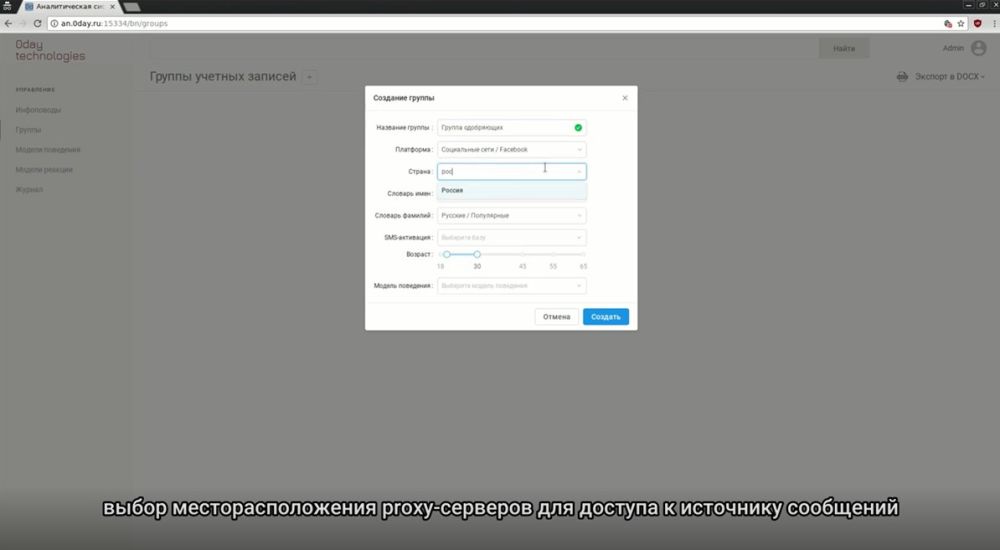
Task: Click the Admin user avatar icon
Action: point(978,48)
